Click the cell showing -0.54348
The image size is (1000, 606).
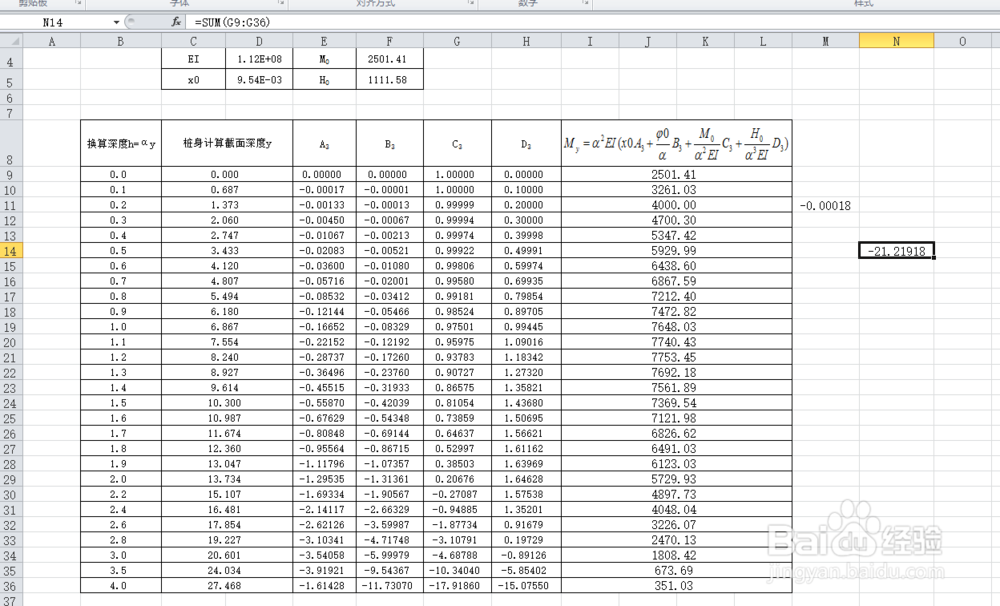click(390, 418)
